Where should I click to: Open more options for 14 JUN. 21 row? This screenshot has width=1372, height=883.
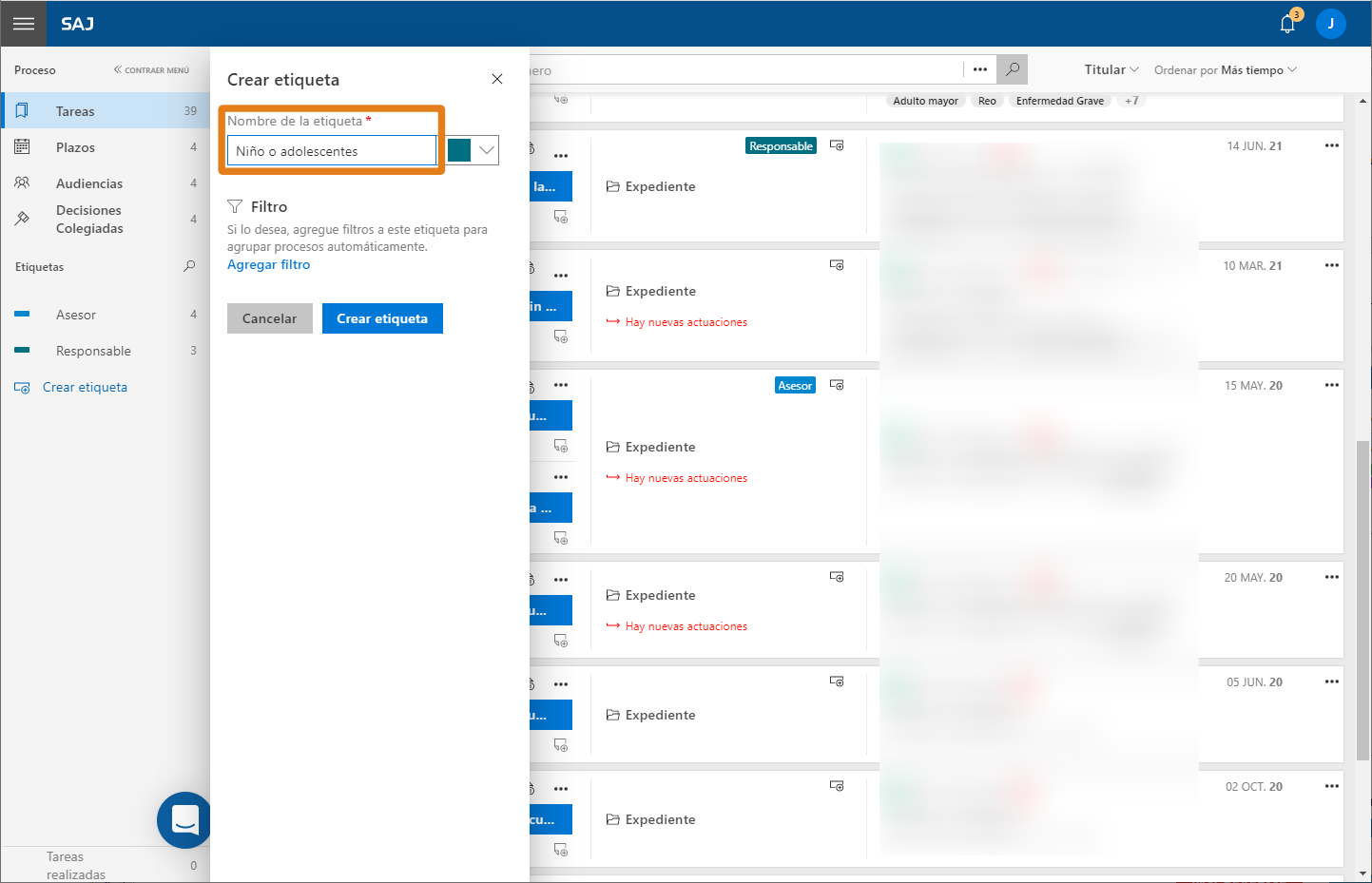click(x=1331, y=145)
